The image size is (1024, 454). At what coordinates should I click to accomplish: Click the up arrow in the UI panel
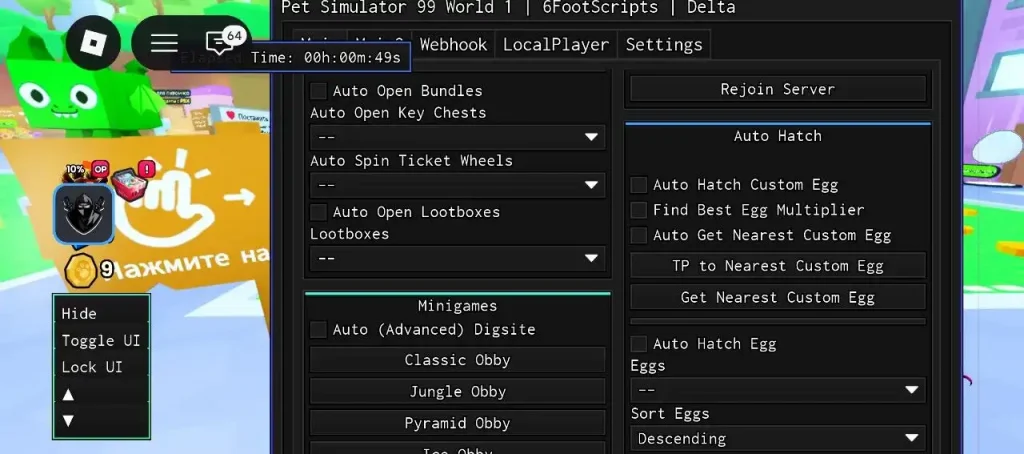pos(68,395)
